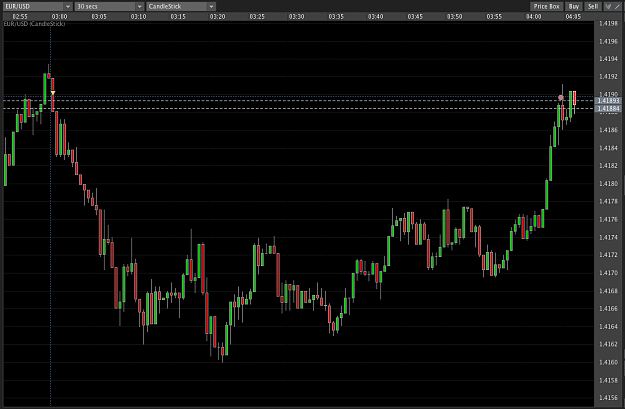Click the pink circle trade marker

[561, 98]
